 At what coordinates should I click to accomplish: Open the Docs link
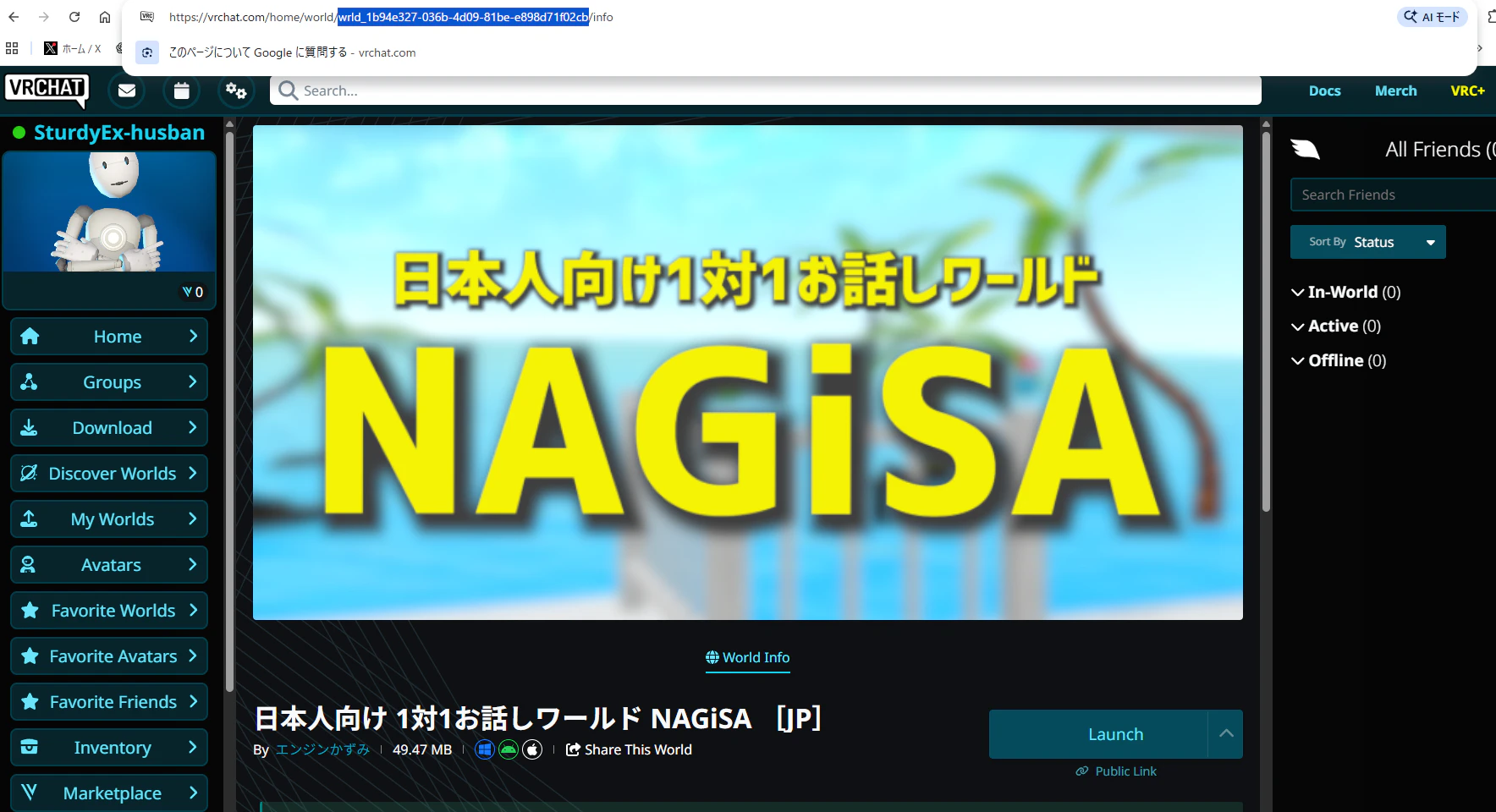[1324, 91]
